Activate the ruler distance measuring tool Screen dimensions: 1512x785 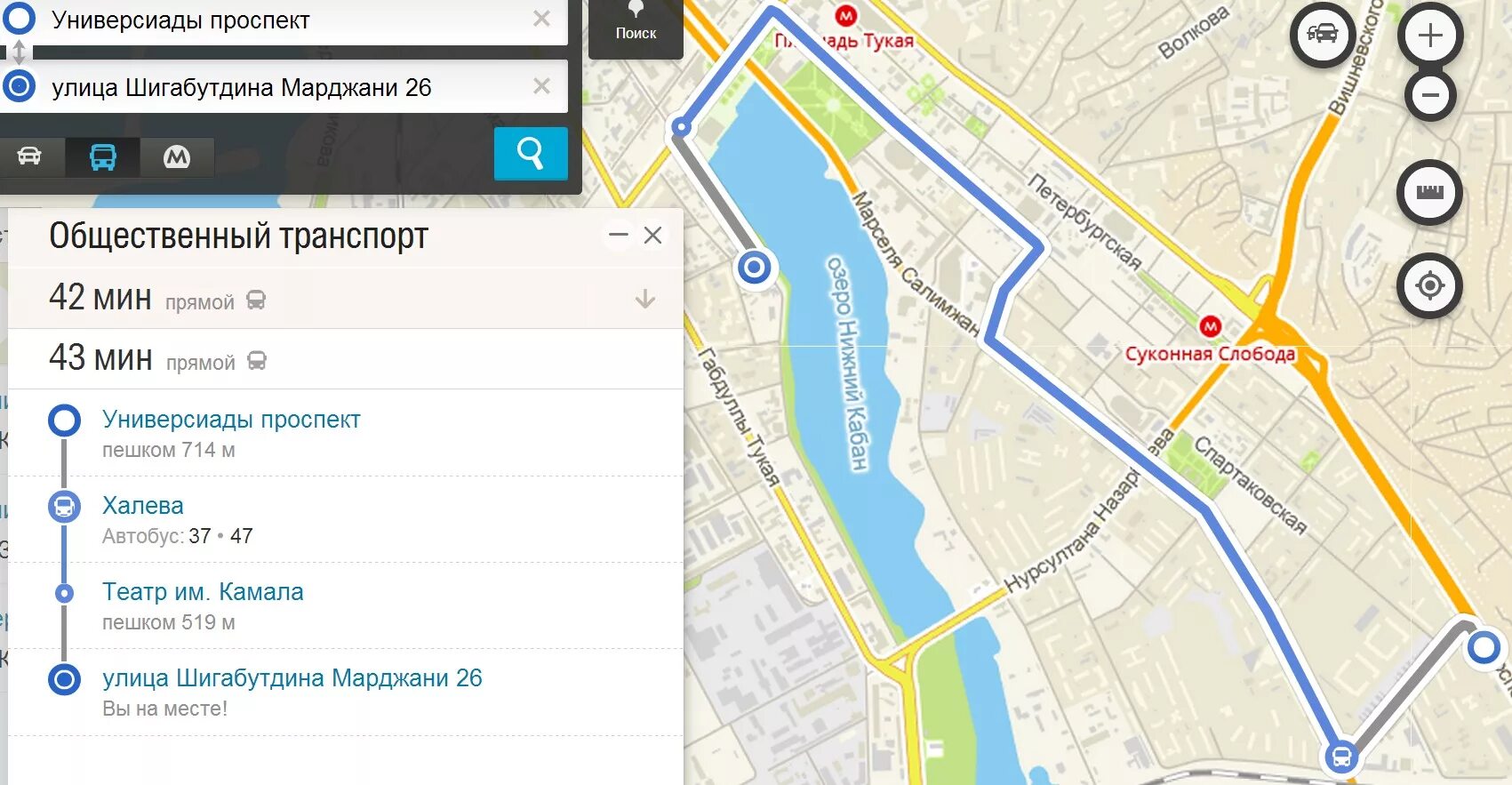click(1429, 192)
